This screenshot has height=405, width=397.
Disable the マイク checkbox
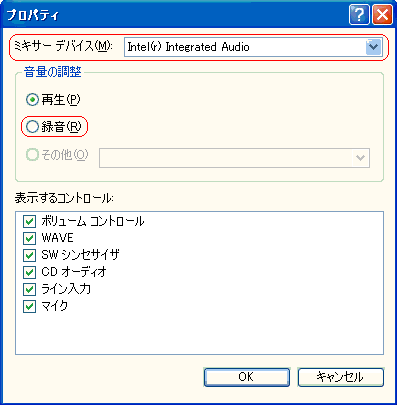point(29,306)
